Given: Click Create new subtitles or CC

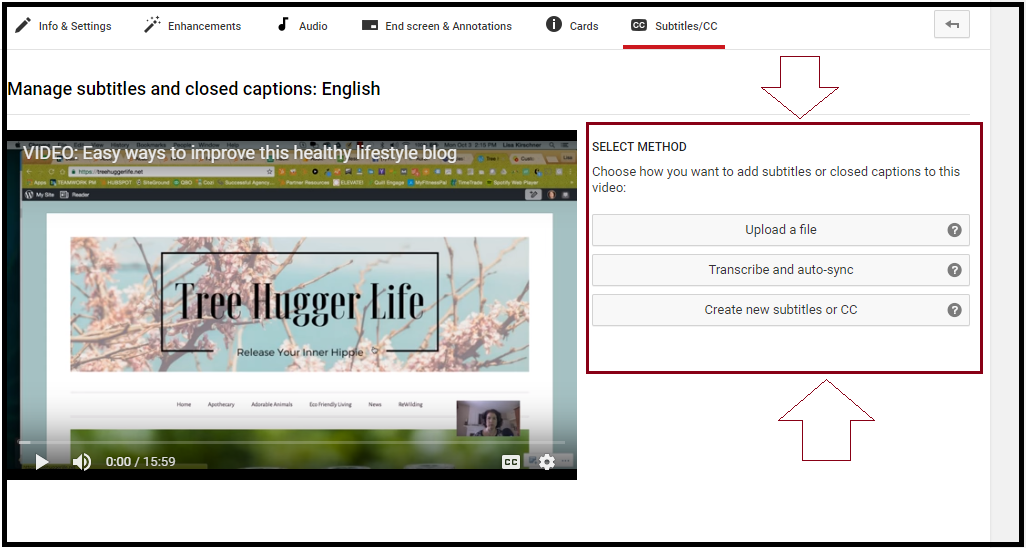Looking at the screenshot, I should coord(780,310).
